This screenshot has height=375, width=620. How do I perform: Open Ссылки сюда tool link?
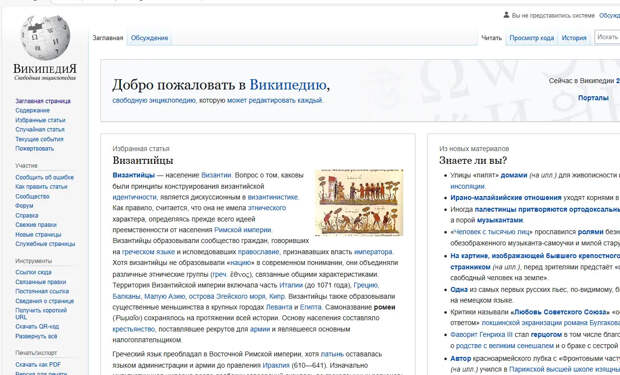tap(33, 272)
